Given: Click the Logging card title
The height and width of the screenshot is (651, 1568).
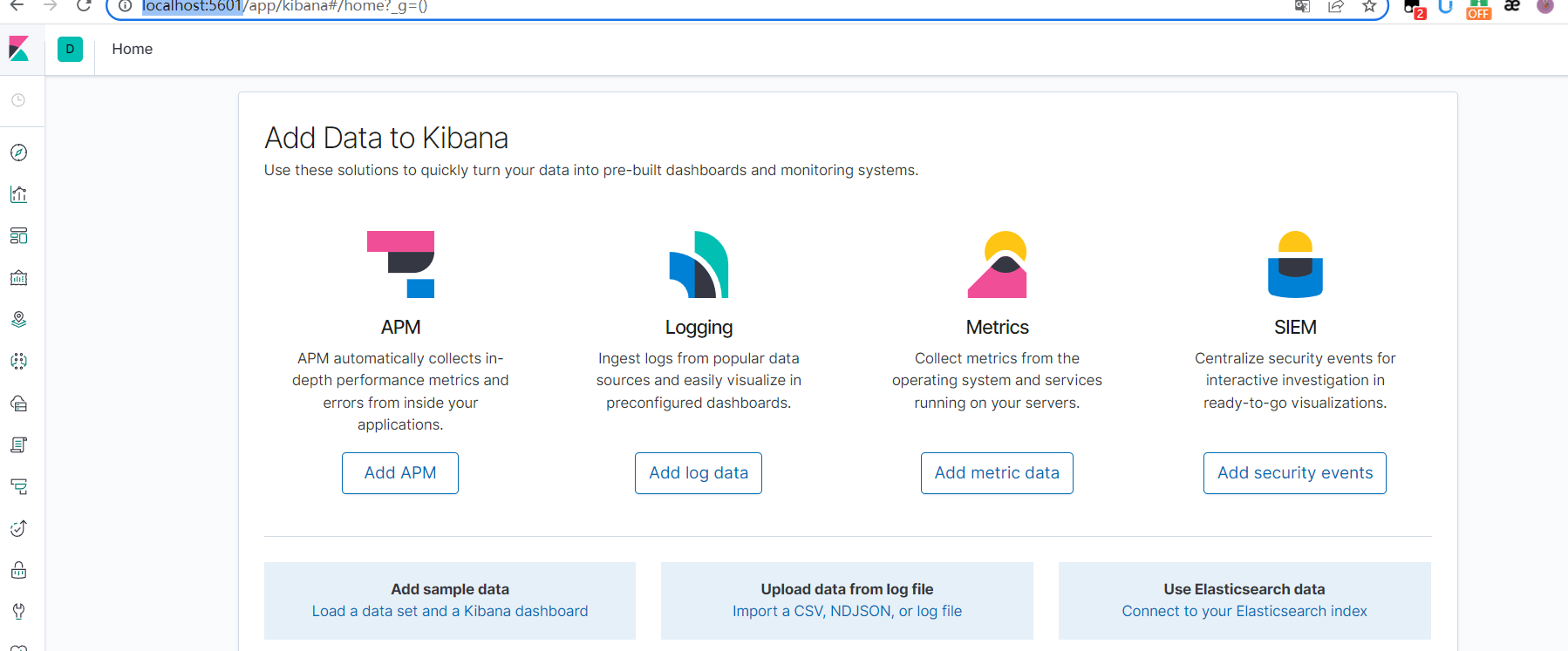Looking at the screenshot, I should point(699,327).
